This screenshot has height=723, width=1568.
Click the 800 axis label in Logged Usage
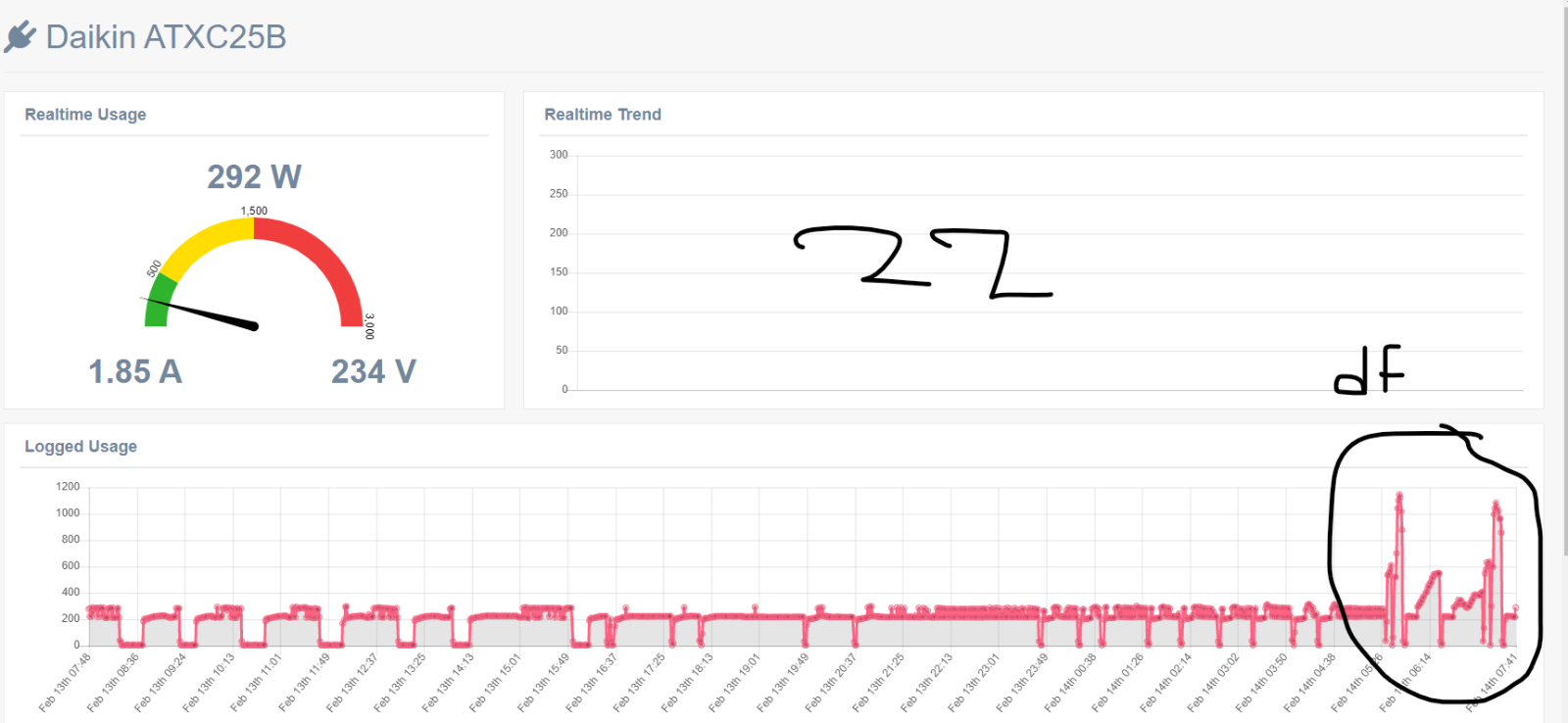(x=71, y=540)
